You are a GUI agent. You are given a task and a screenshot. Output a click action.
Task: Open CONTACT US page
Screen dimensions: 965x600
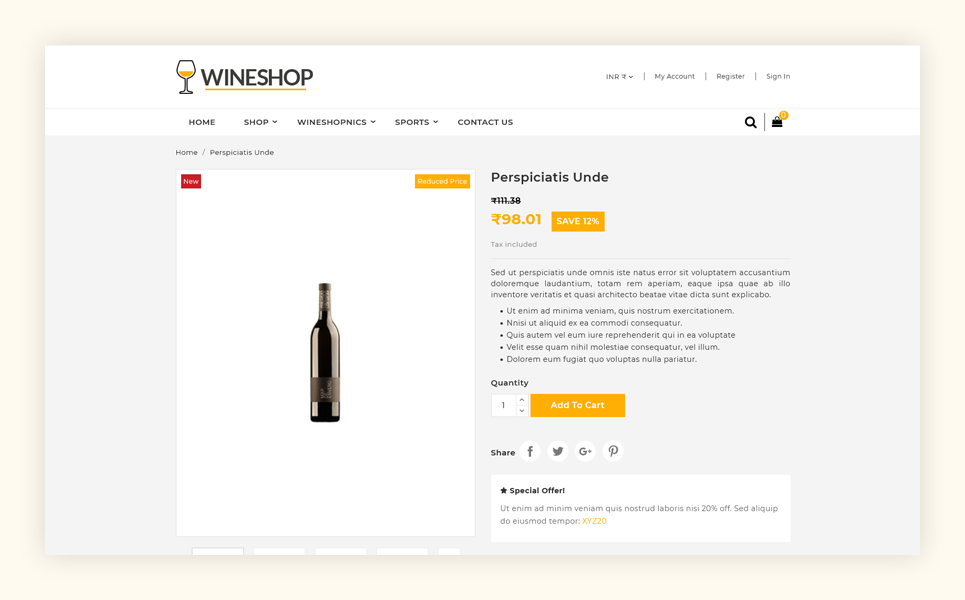[485, 122]
